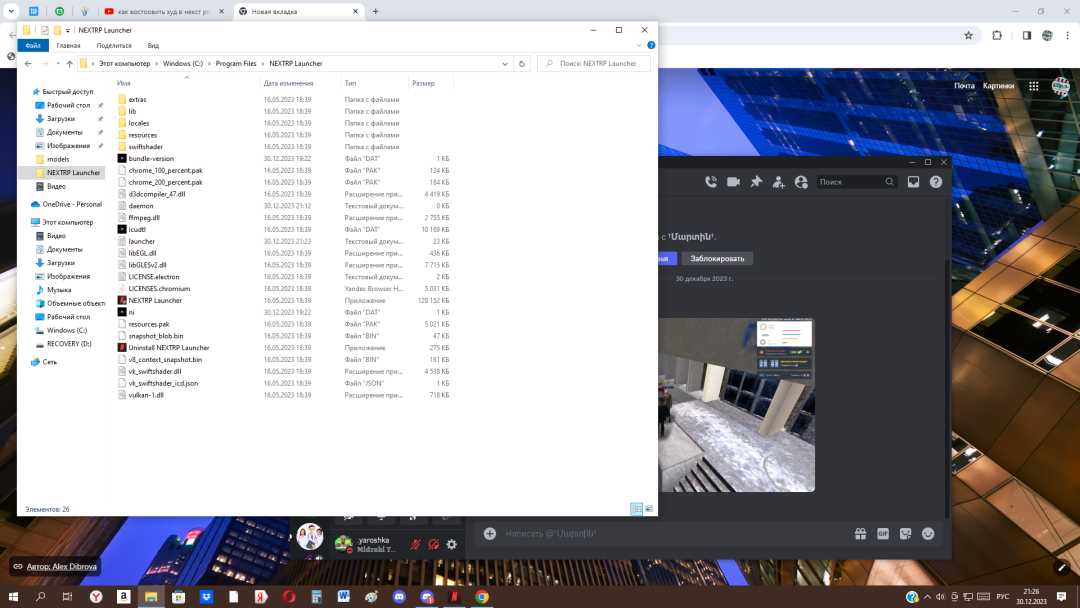Open the address bar history dropdown
The image size is (1080, 608).
point(505,63)
